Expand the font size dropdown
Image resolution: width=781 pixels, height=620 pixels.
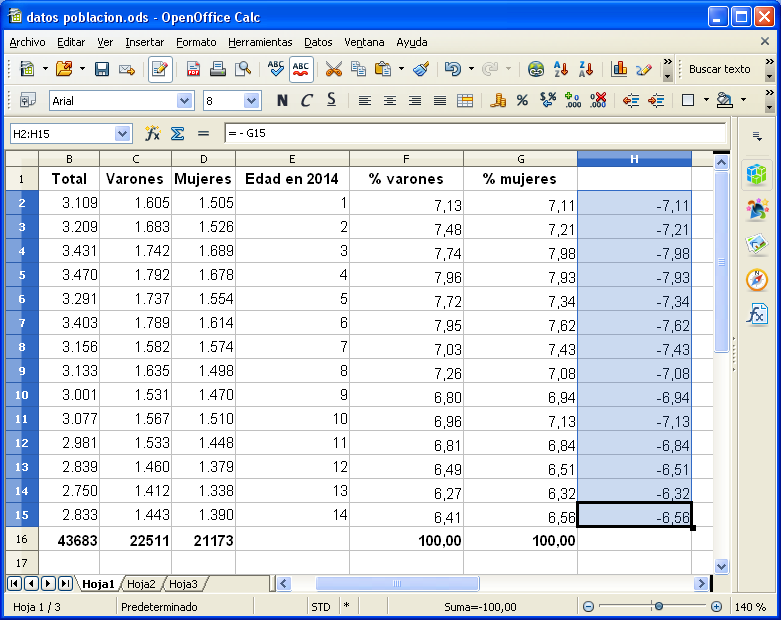coord(252,100)
